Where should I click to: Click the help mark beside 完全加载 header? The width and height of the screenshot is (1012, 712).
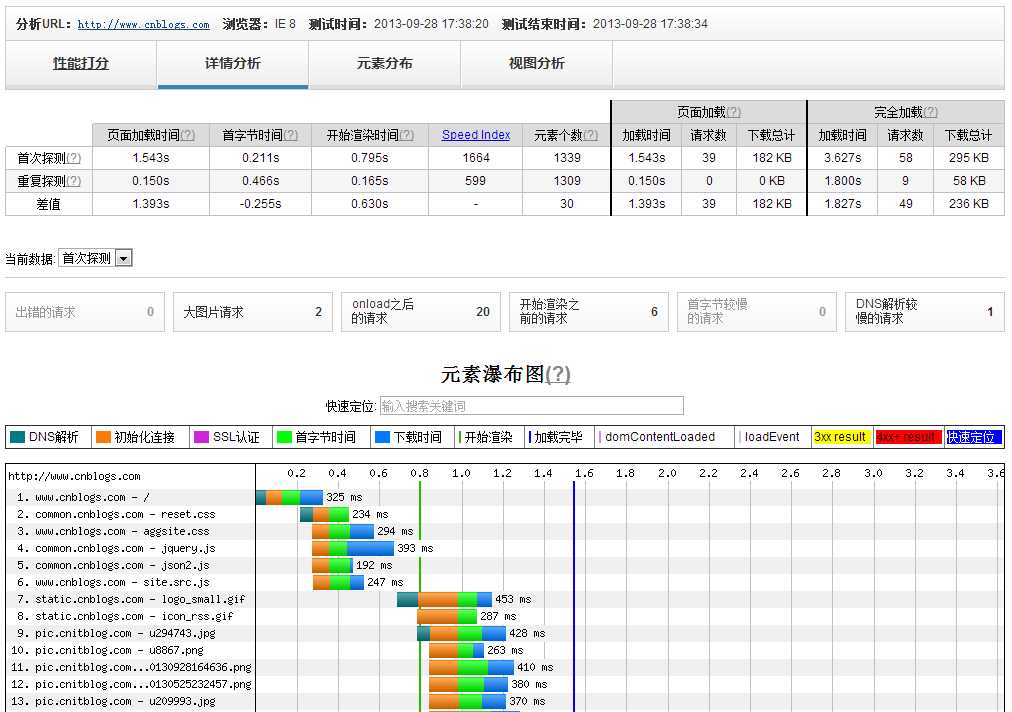(x=930, y=112)
